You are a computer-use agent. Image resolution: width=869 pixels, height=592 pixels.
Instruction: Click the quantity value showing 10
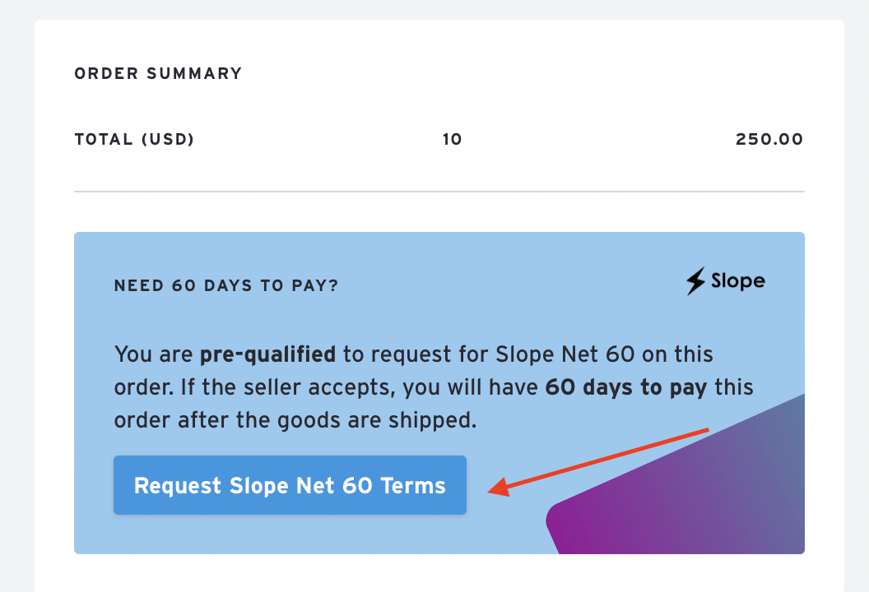coord(452,139)
